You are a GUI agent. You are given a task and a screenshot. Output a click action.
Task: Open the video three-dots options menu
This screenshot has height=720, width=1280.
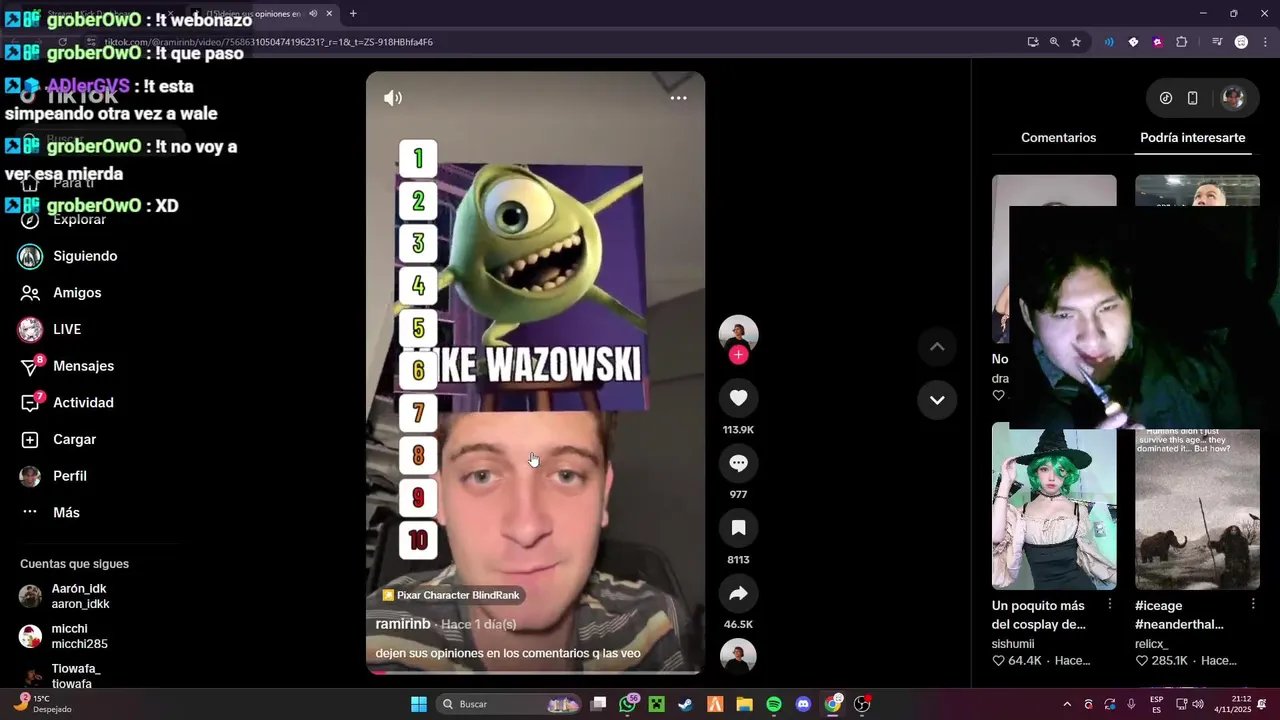click(x=678, y=98)
